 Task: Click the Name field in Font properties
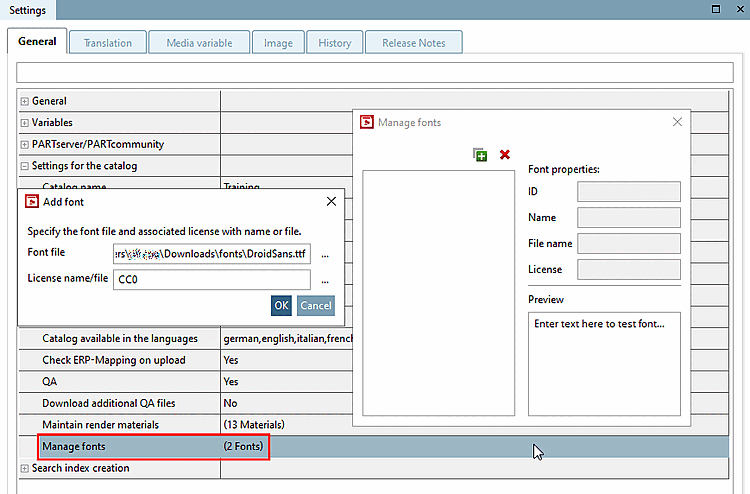coord(629,218)
